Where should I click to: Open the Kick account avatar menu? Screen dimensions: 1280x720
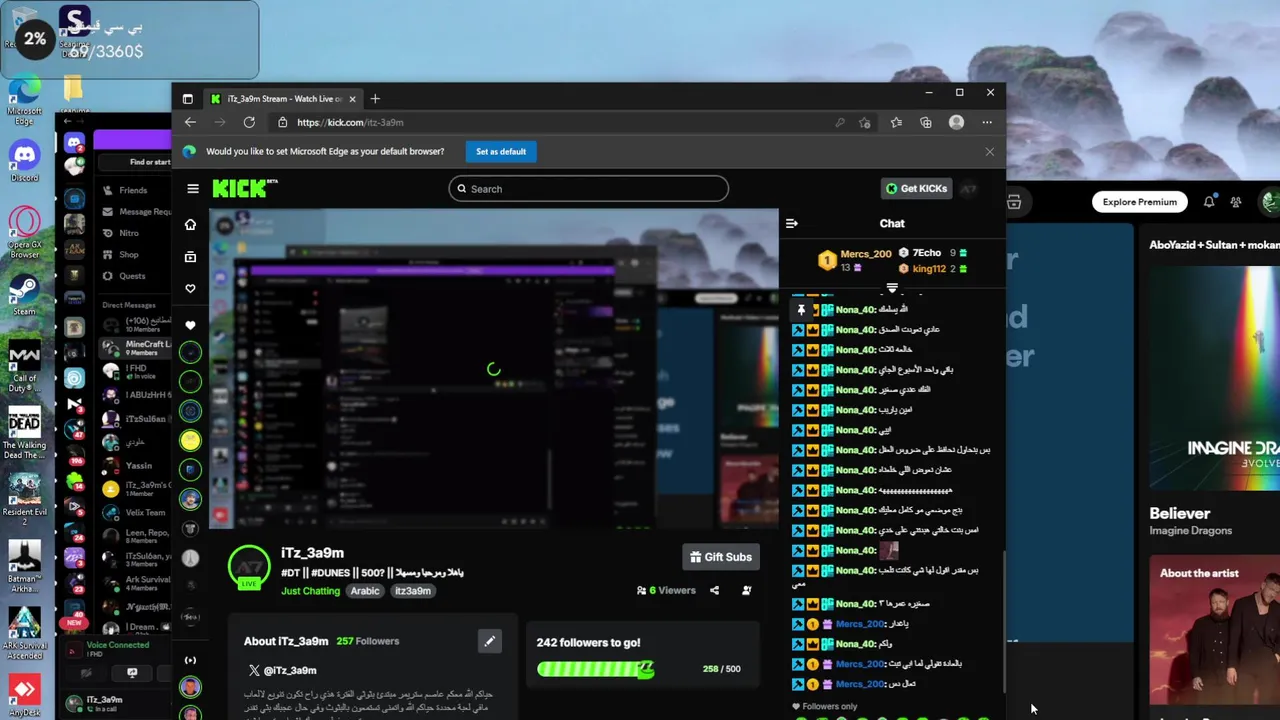coord(968,188)
